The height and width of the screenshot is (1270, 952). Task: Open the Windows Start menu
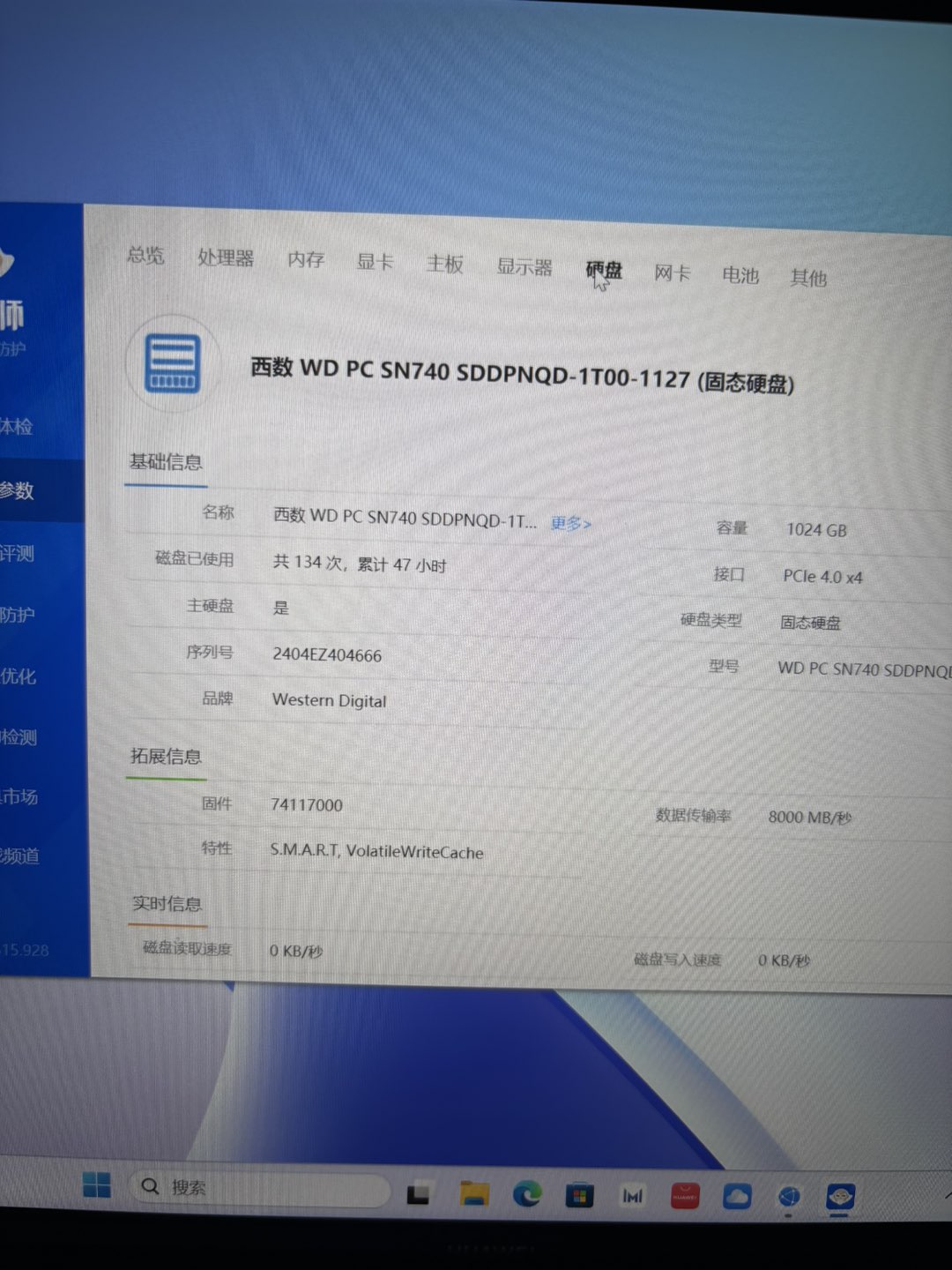97,1184
